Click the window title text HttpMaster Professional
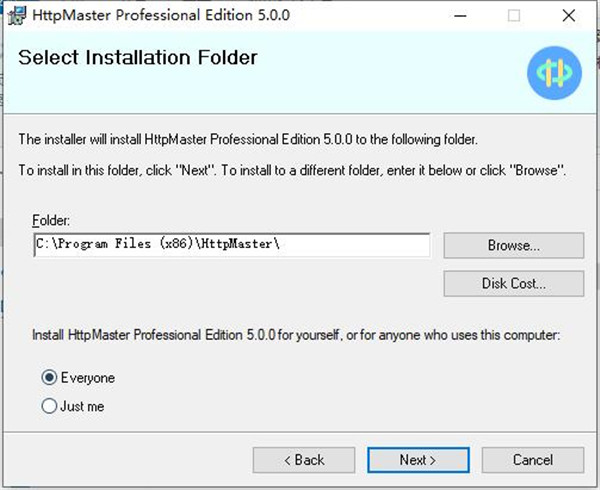The image size is (600, 490). 116,15
